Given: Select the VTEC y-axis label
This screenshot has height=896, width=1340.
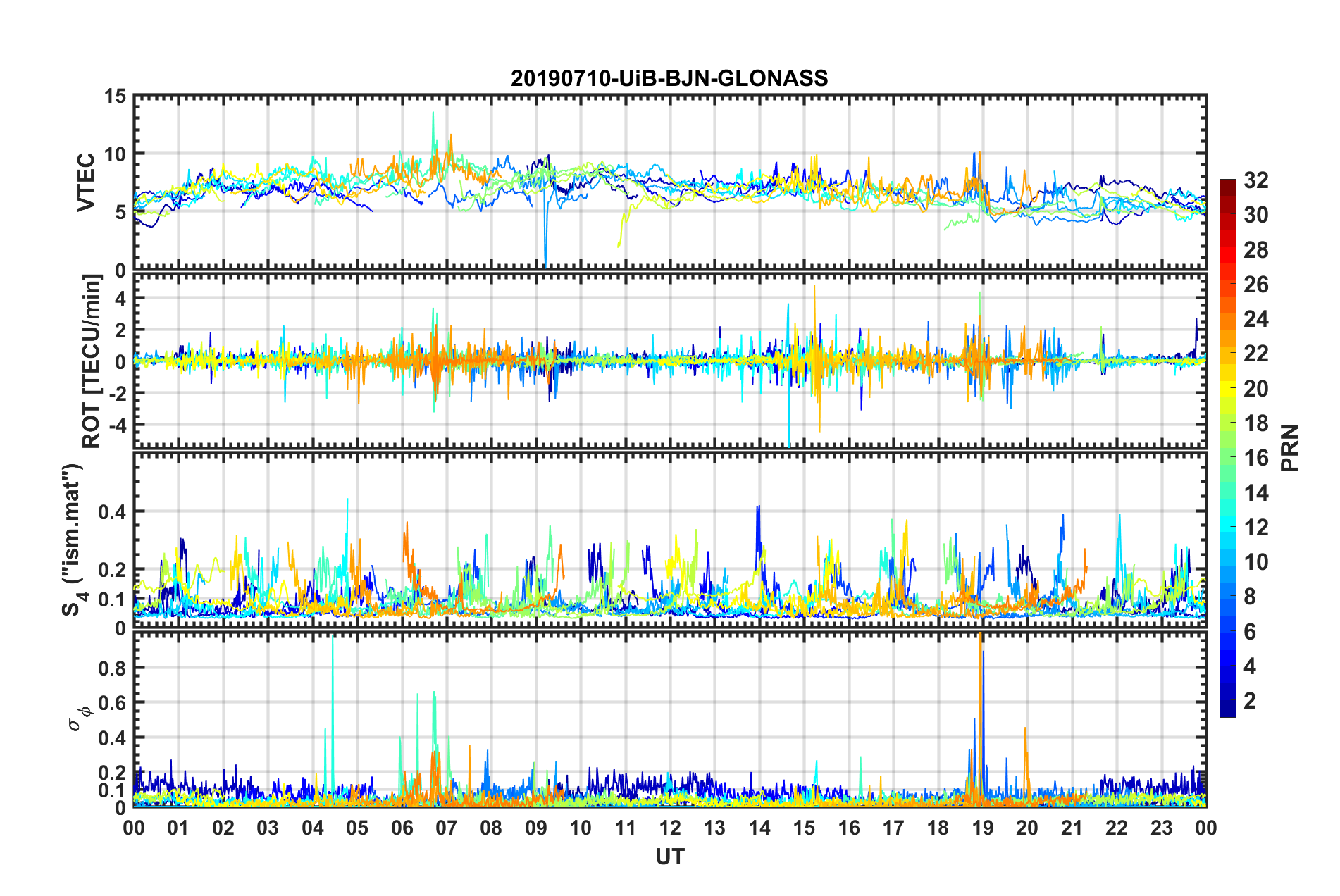Looking at the screenshot, I should [x=86, y=182].
